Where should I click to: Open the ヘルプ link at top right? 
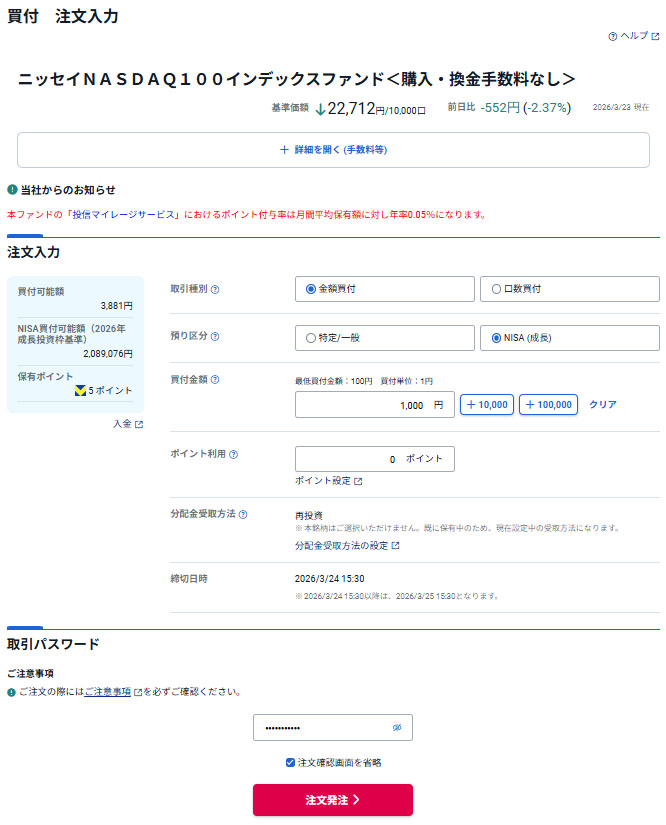(634, 36)
